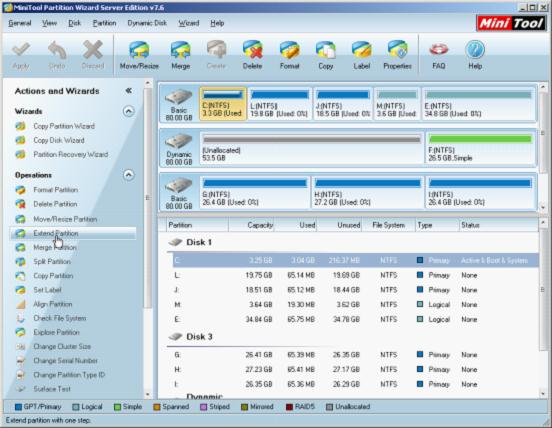Click Change Cluster Size operation
The height and width of the screenshot is (428, 552).
(x=62, y=346)
